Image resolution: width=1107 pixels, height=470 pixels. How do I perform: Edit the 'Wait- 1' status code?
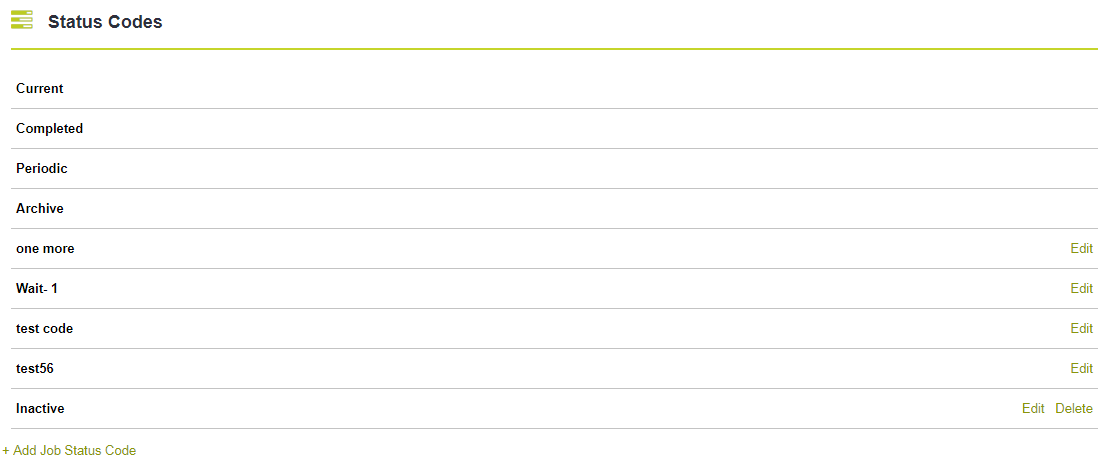1082,289
